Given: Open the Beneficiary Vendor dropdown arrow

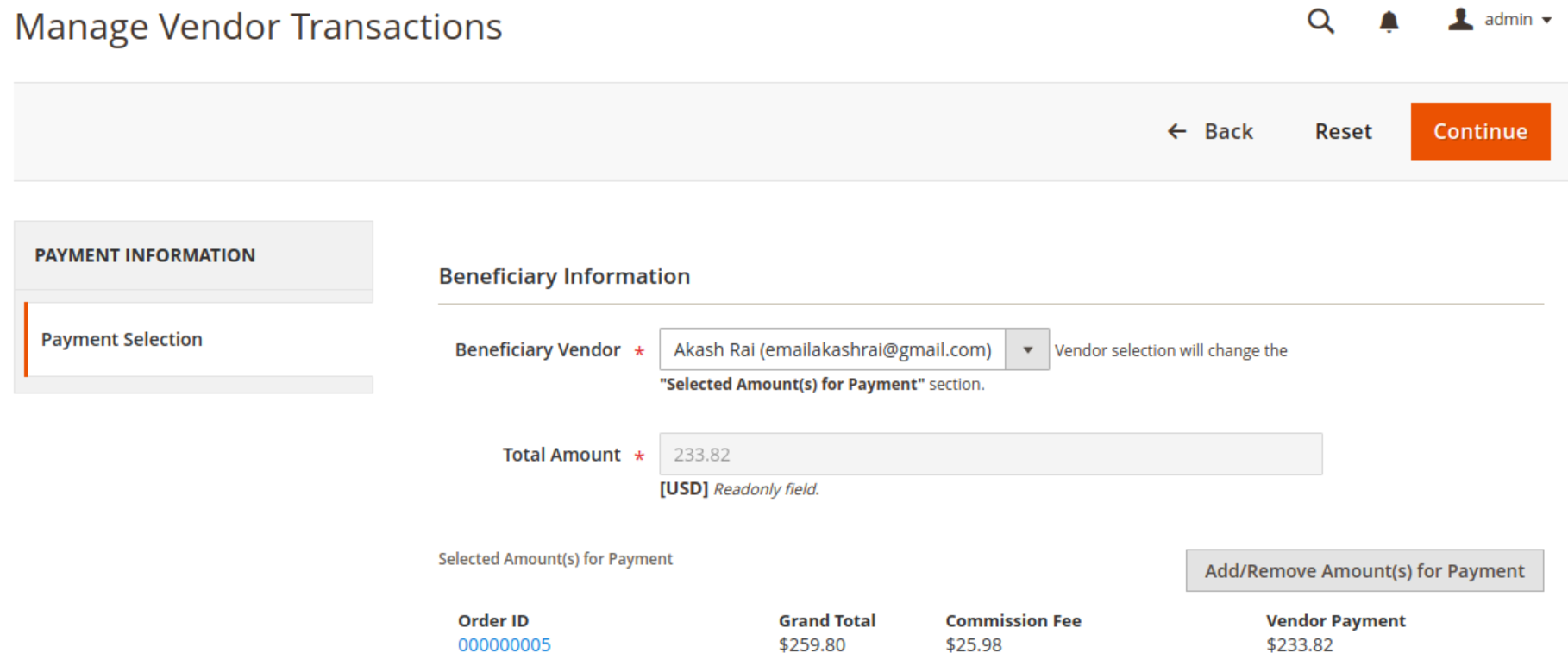Looking at the screenshot, I should click(x=1027, y=349).
